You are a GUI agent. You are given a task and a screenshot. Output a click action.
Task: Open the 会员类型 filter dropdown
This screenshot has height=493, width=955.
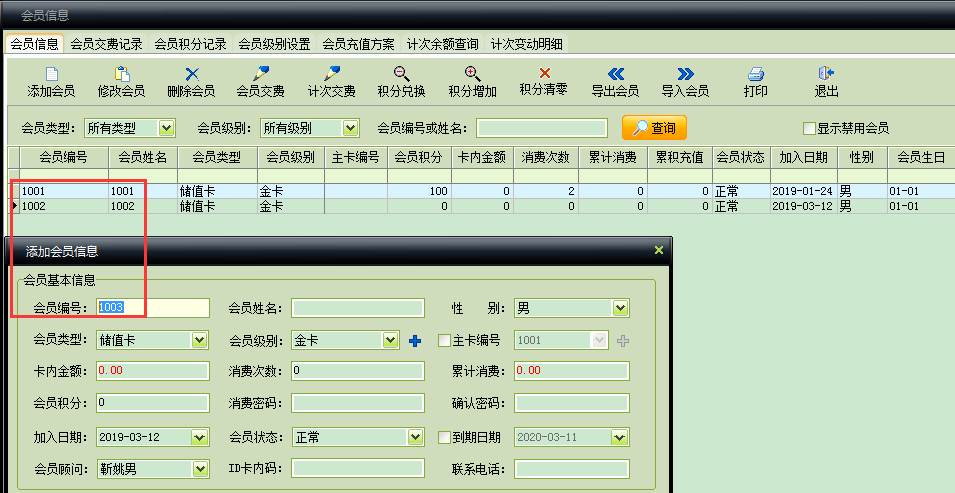tap(166, 128)
